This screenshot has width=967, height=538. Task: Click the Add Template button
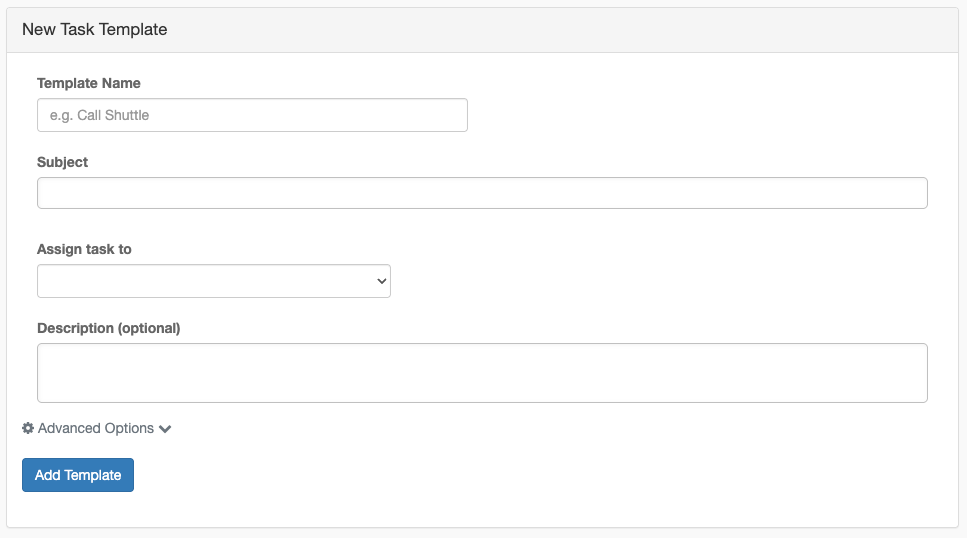(78, 475)
